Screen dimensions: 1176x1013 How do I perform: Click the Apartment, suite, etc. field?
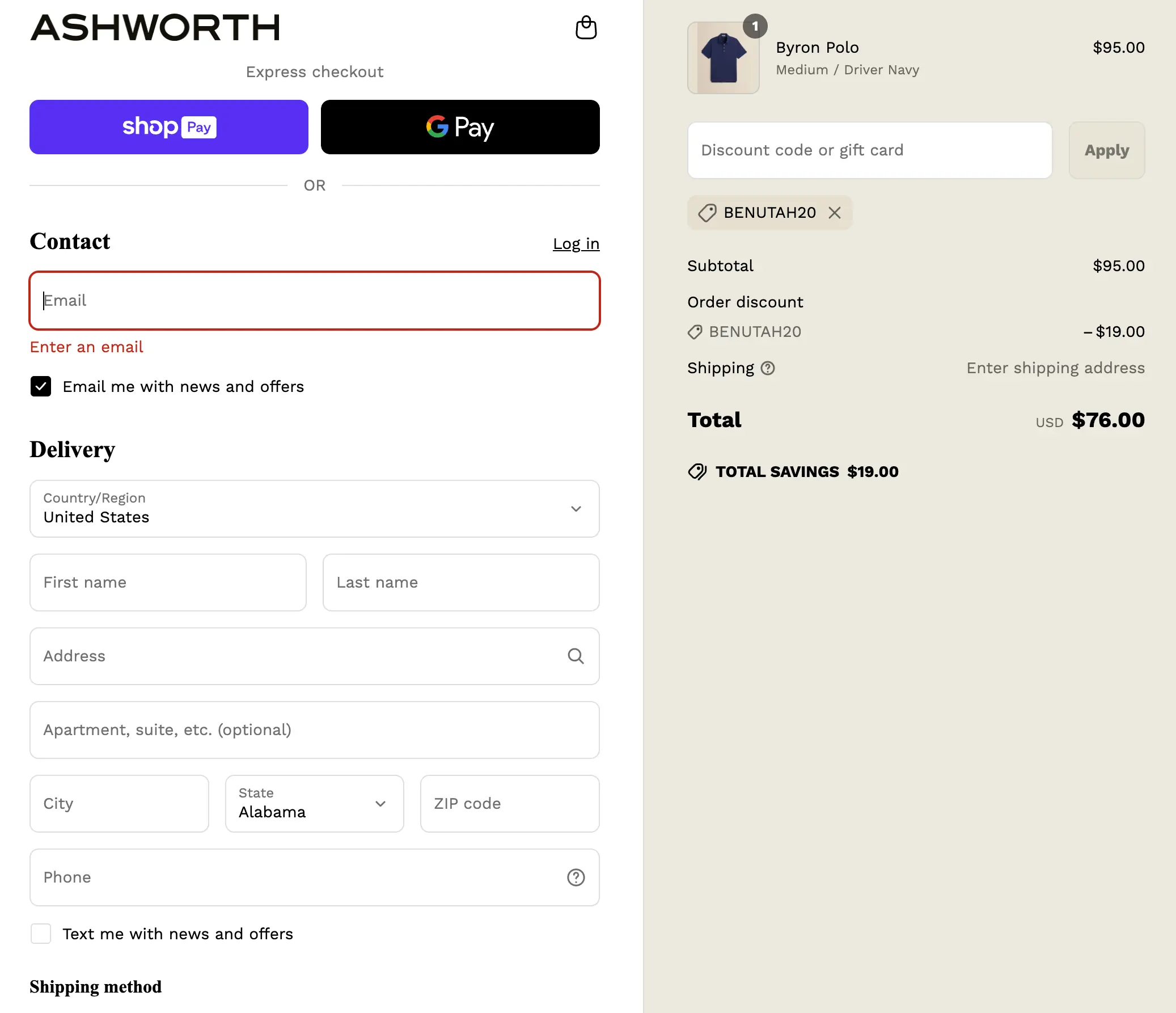315,729
